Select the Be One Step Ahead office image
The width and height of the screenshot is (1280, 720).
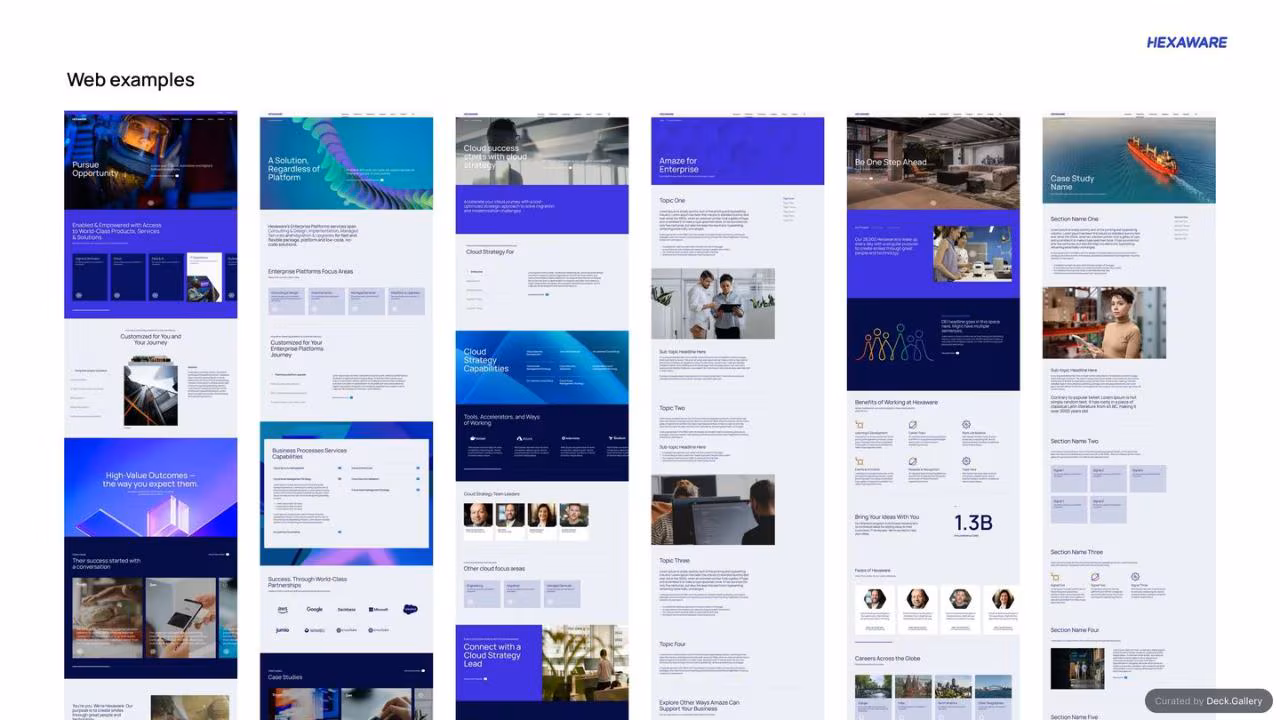pyautogui.click(x=933, y=163)
